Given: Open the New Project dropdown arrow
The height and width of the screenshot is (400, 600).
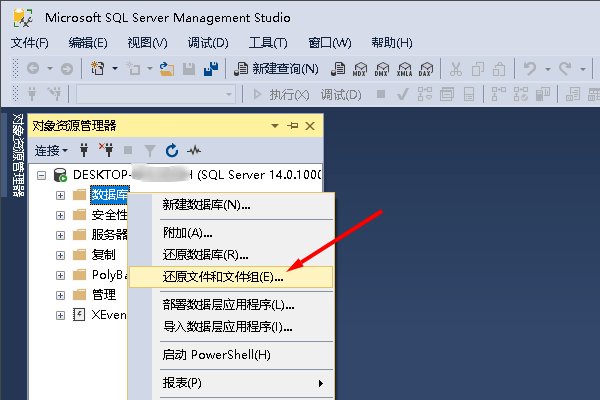Looking at the screenshot, I should pos(114,69).
